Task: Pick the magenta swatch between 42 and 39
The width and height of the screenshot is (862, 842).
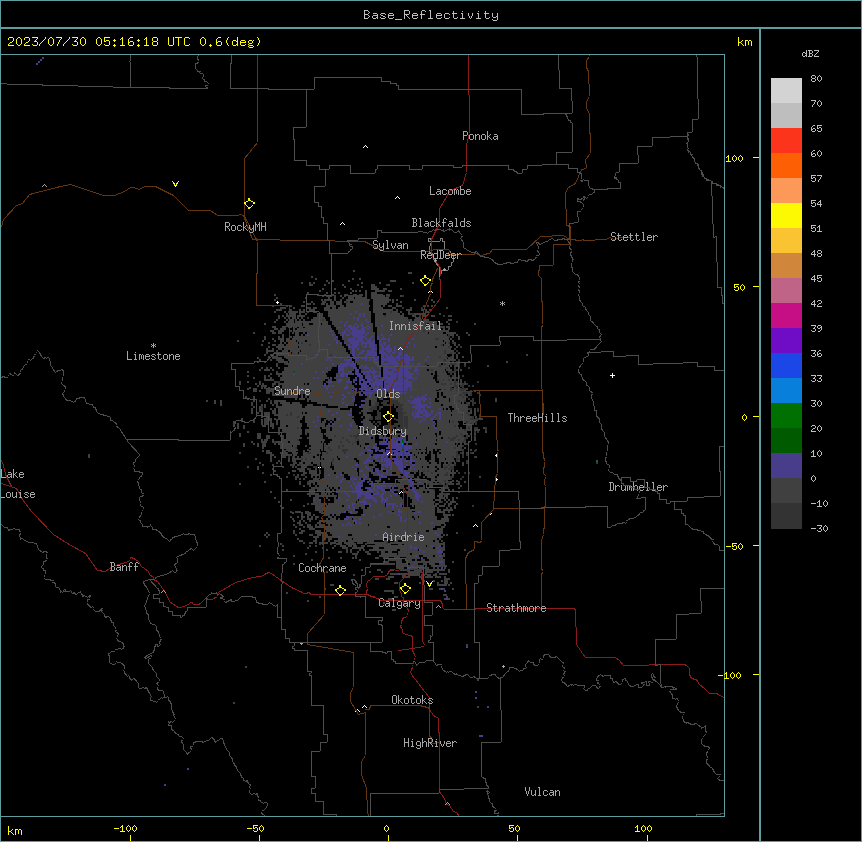Action: 786,315
